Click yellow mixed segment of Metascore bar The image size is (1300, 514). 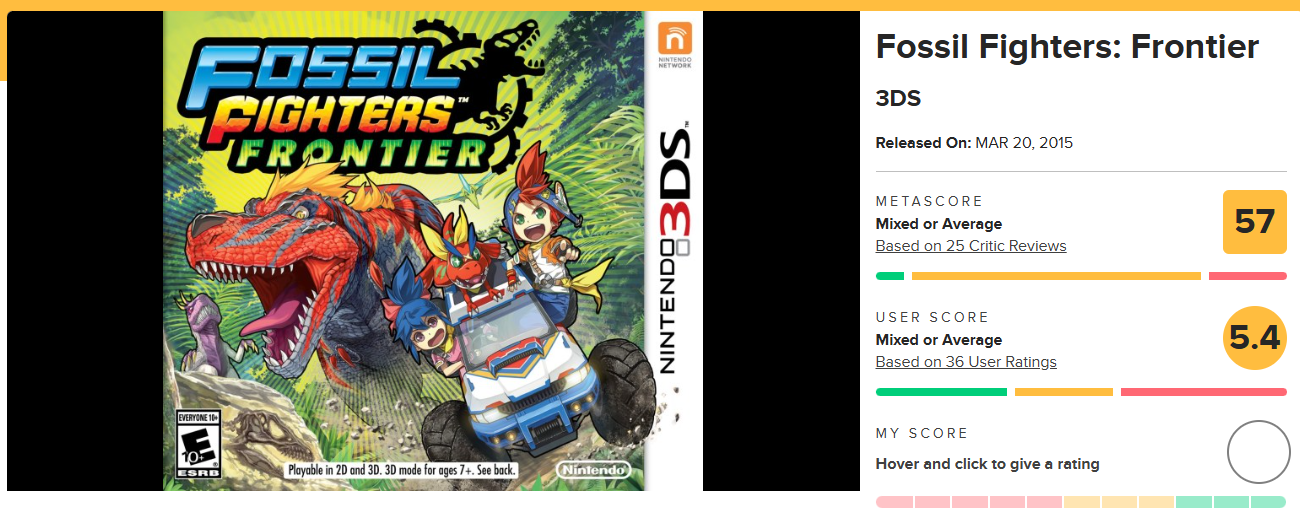tap(1056, 276)
